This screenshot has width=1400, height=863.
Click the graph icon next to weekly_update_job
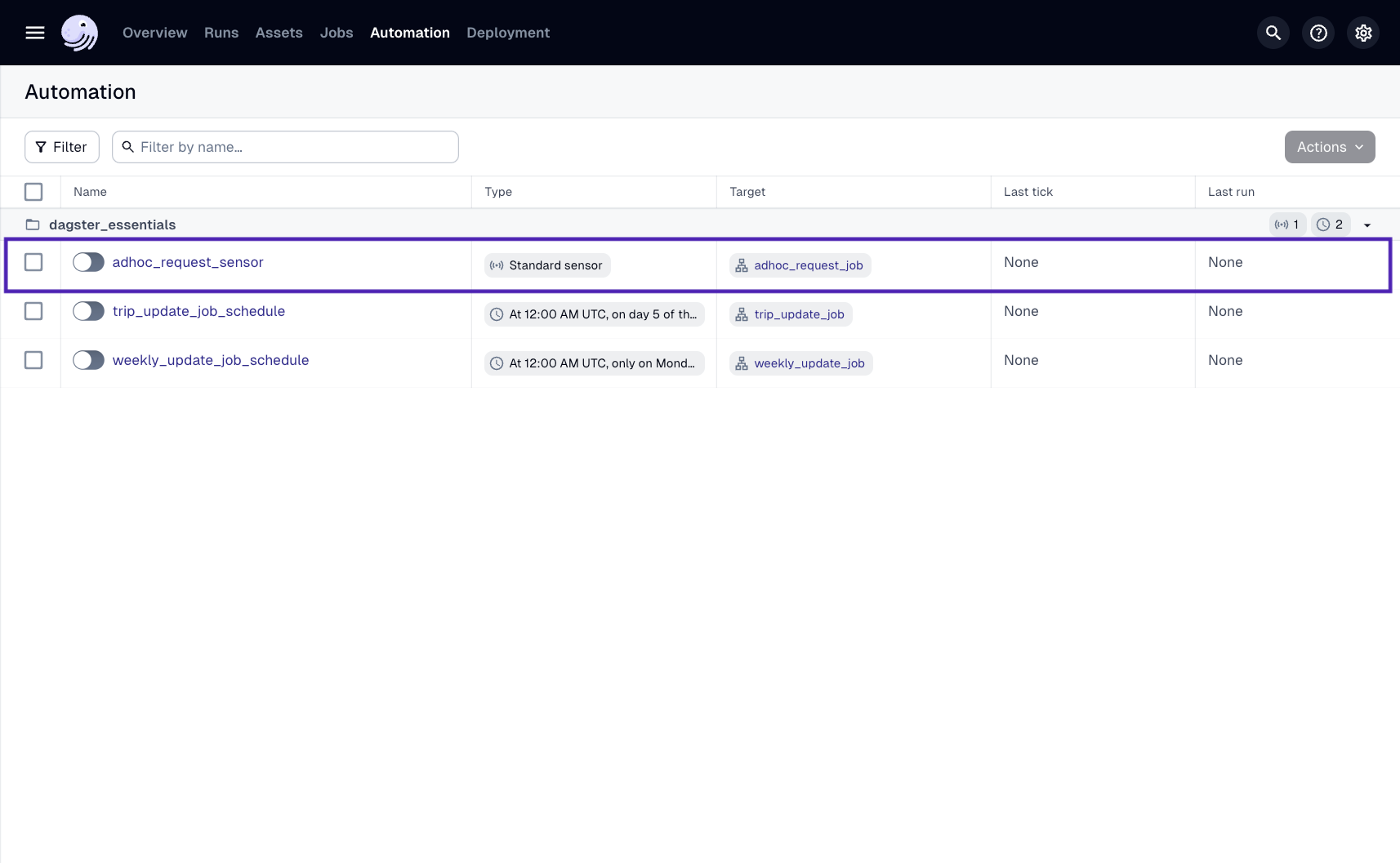742,363
